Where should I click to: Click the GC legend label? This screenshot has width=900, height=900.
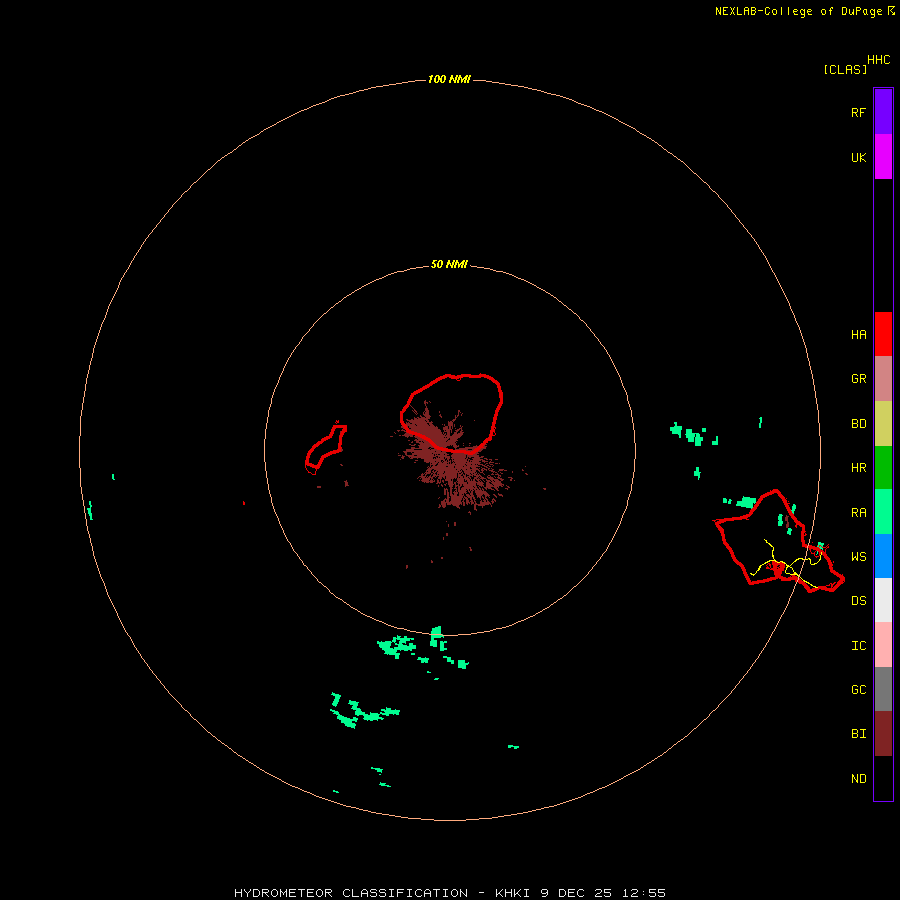click(858, 690)
